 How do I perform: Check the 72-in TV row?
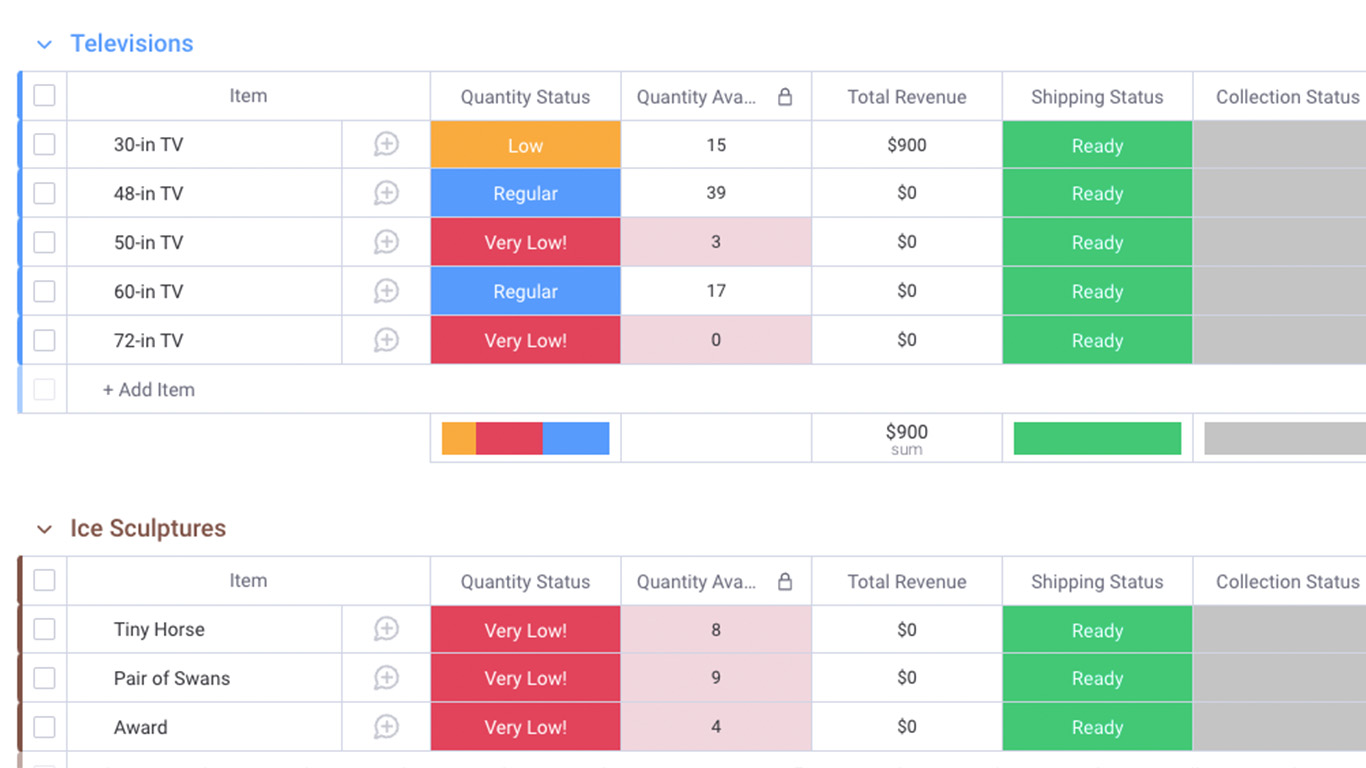tap(44, 340)
